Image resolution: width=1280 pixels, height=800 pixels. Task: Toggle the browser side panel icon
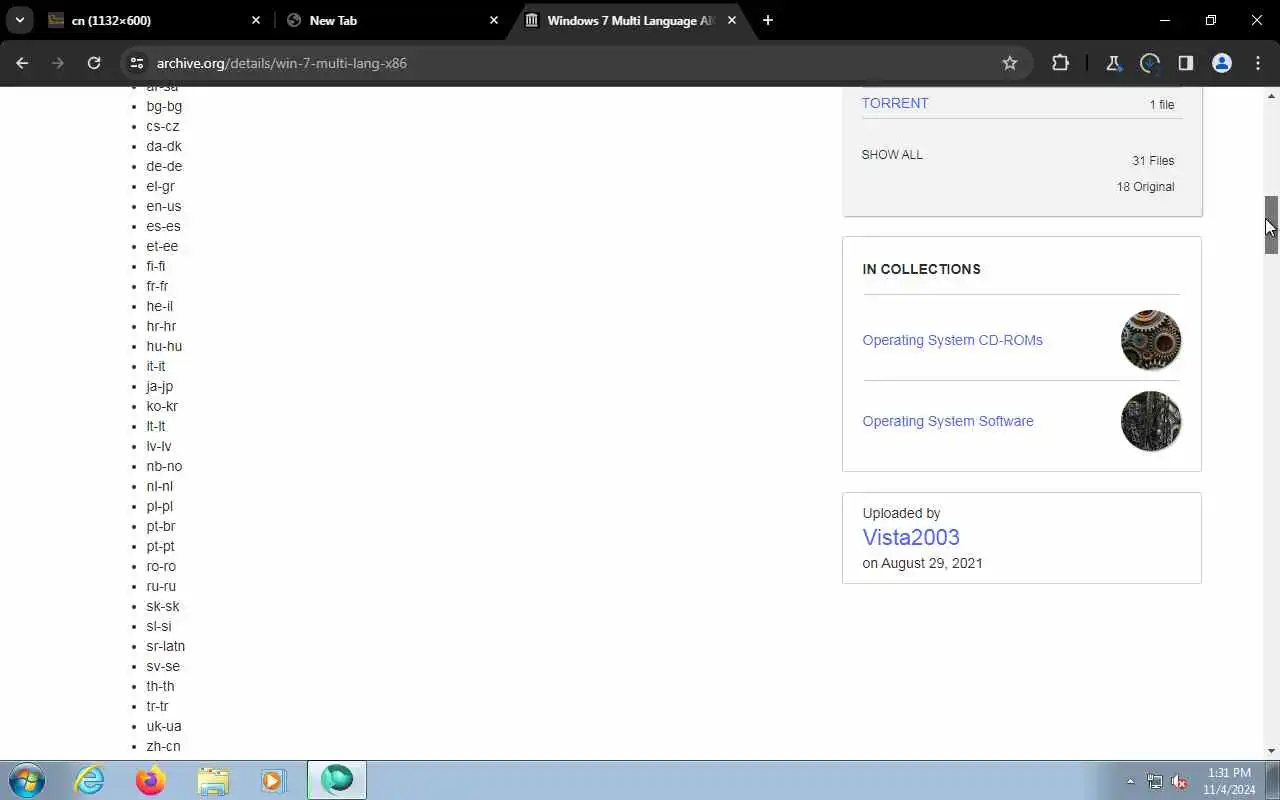click(1185, 63)
